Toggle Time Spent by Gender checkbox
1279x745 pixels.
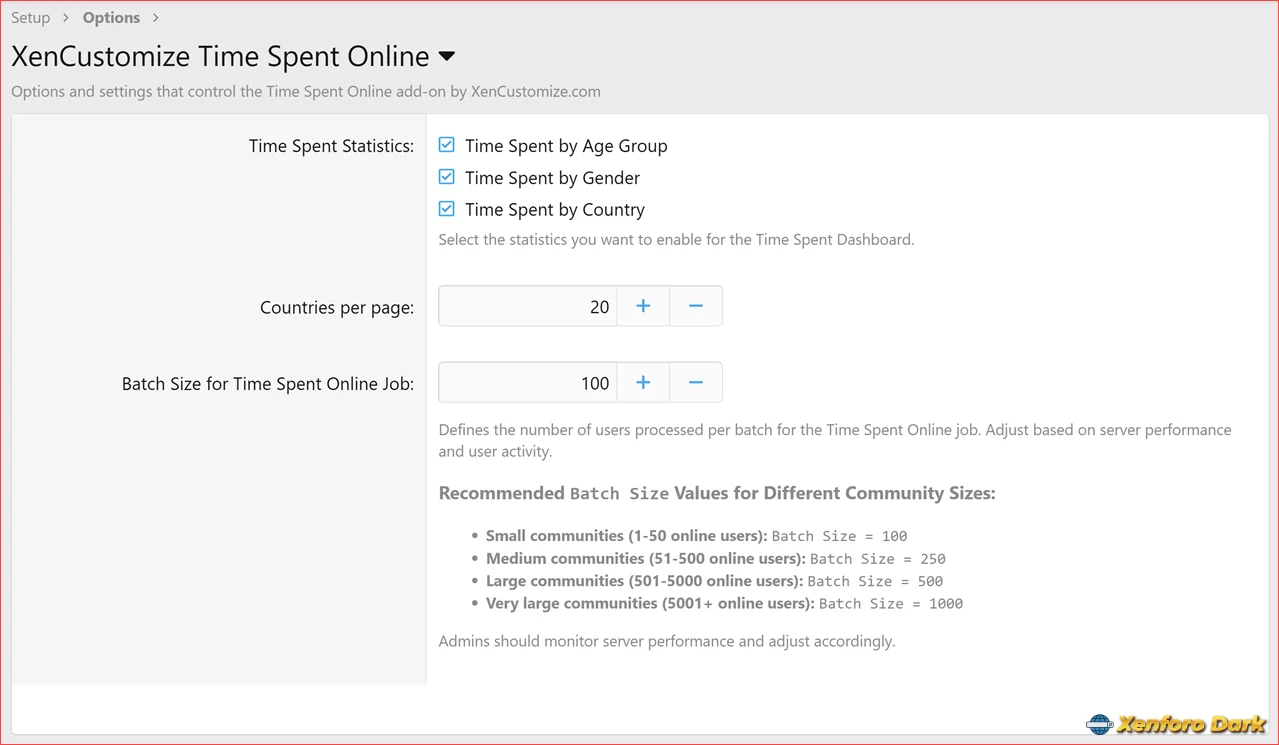[447, 177]
